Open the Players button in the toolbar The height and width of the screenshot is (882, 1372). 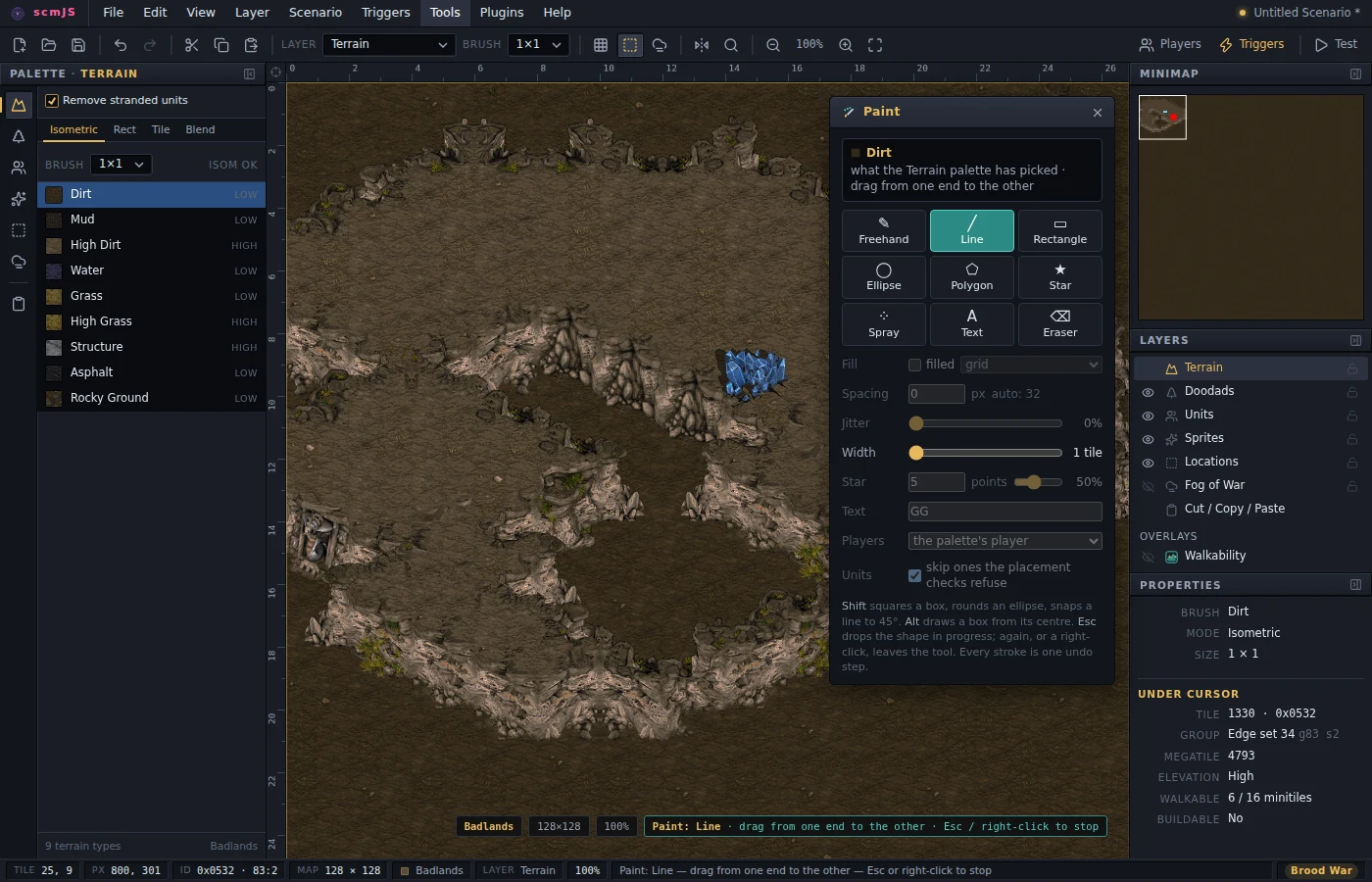[1170, 44]
